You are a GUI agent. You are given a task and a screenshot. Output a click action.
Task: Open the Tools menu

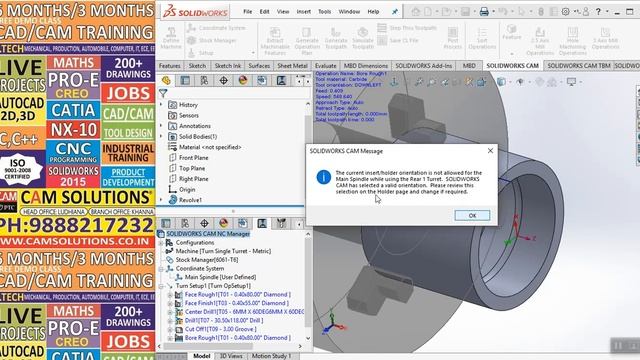tap(324, 11)
